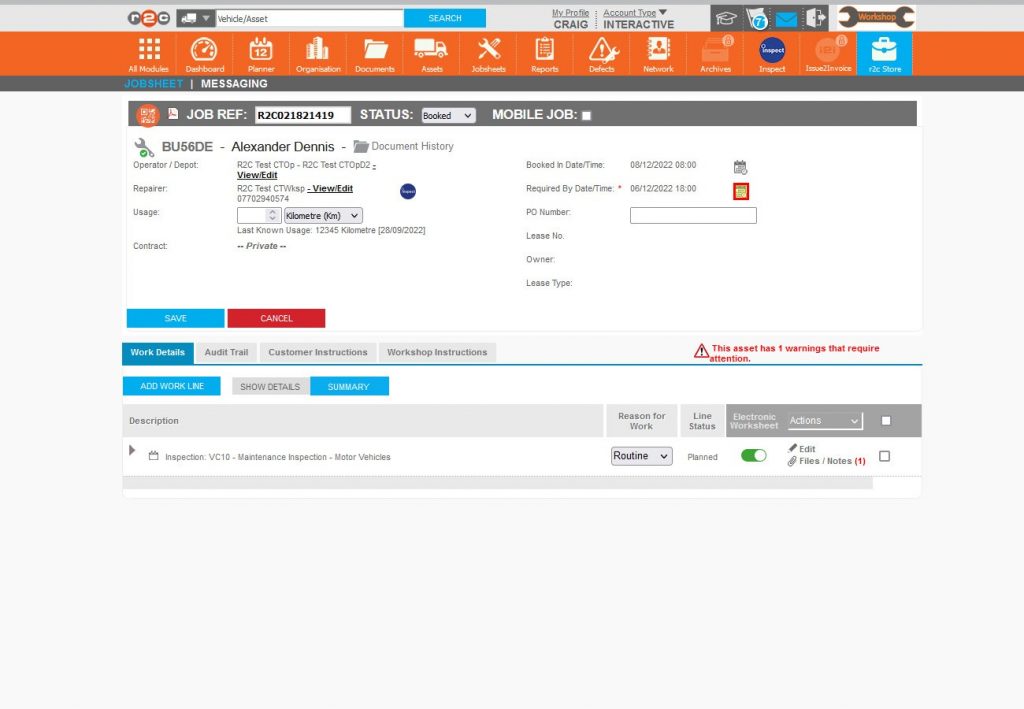
Task: Click inside the Vehicle/Asset search field
Action: (x=310, y=17)
